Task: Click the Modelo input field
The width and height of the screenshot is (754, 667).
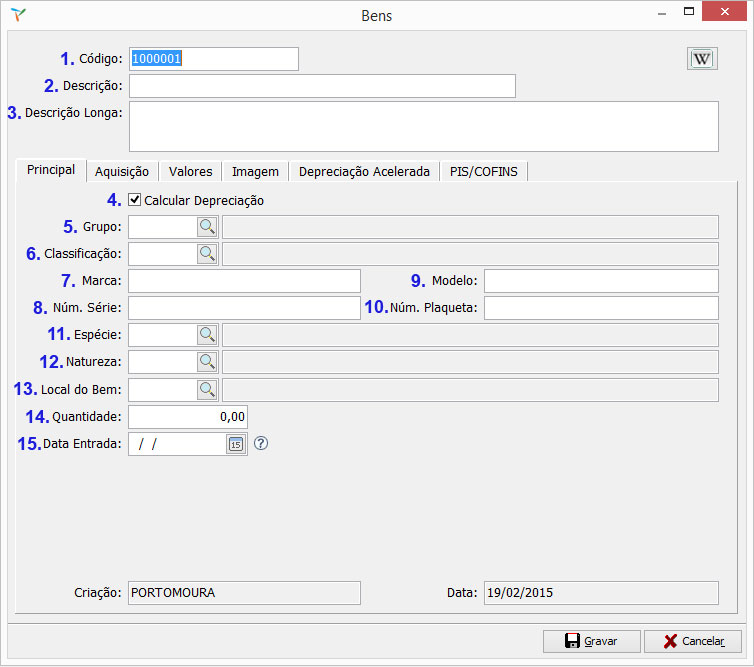Action: tap(601, 281)
